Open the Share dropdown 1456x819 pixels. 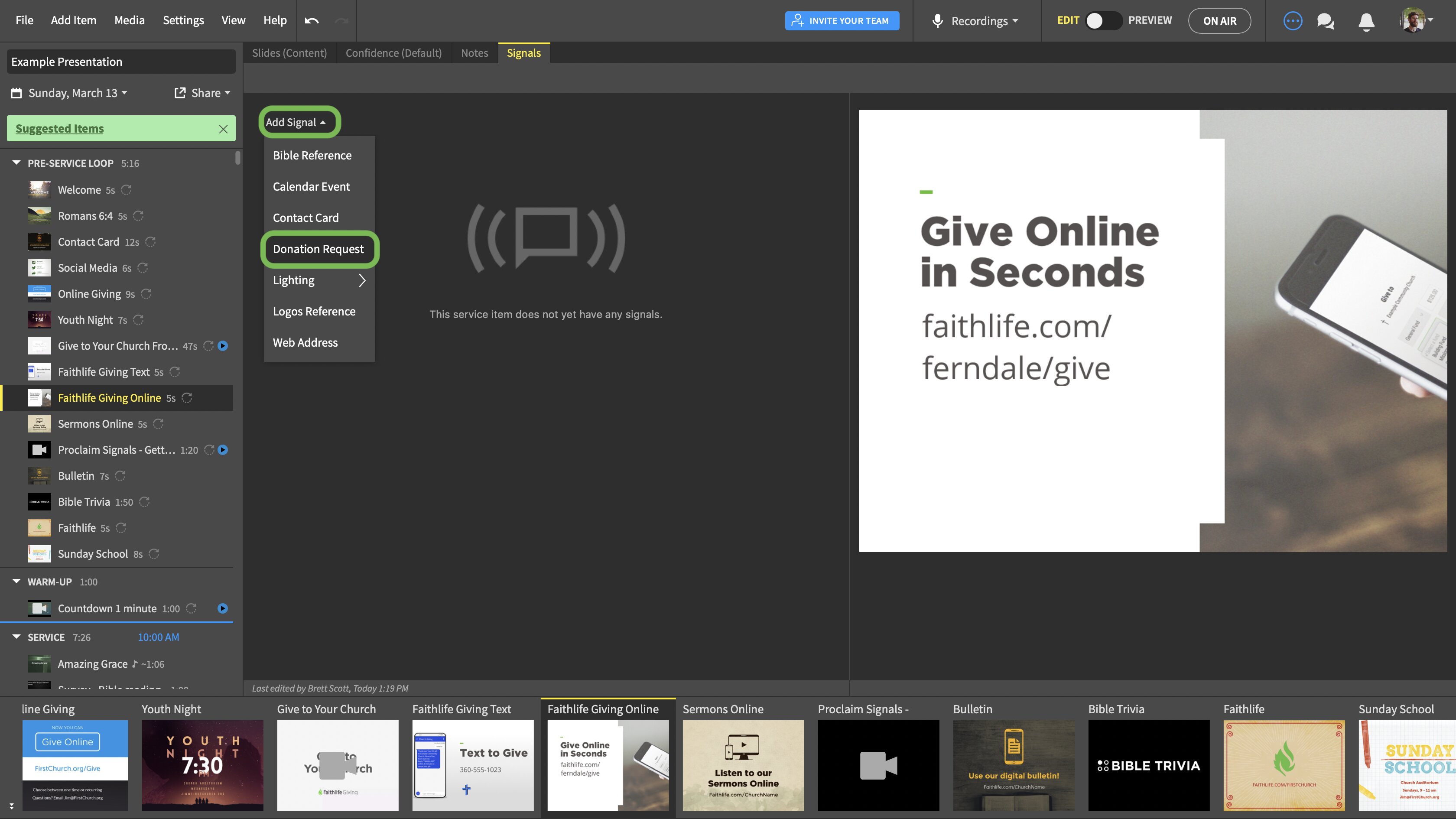tap(202, 93)
